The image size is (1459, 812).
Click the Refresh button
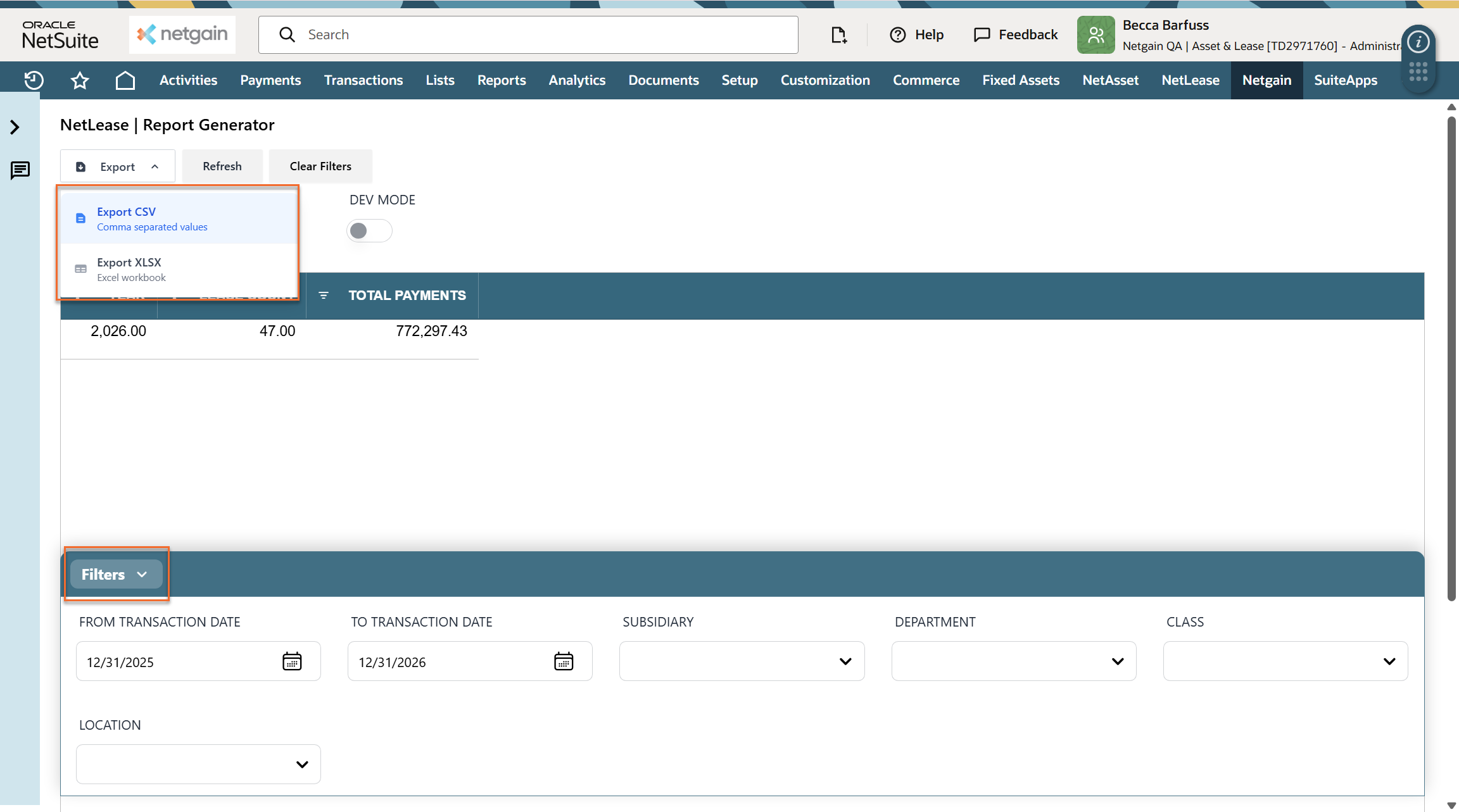pyautogui.click(x=222, y=166)
